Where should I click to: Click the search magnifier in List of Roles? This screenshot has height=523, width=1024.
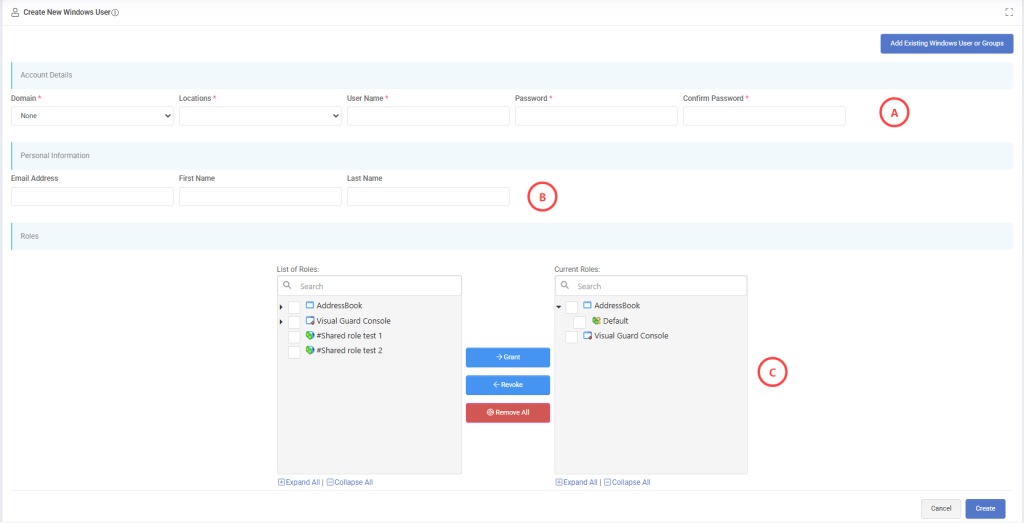[x=287, y=285]
